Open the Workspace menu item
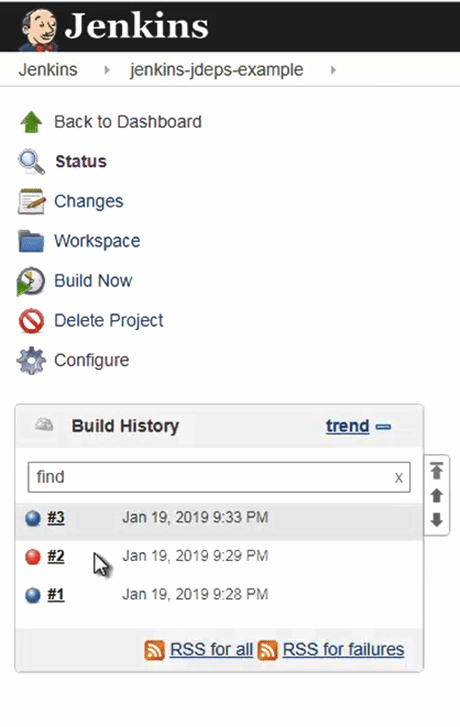The image size is (460, 727). [97, 241]
